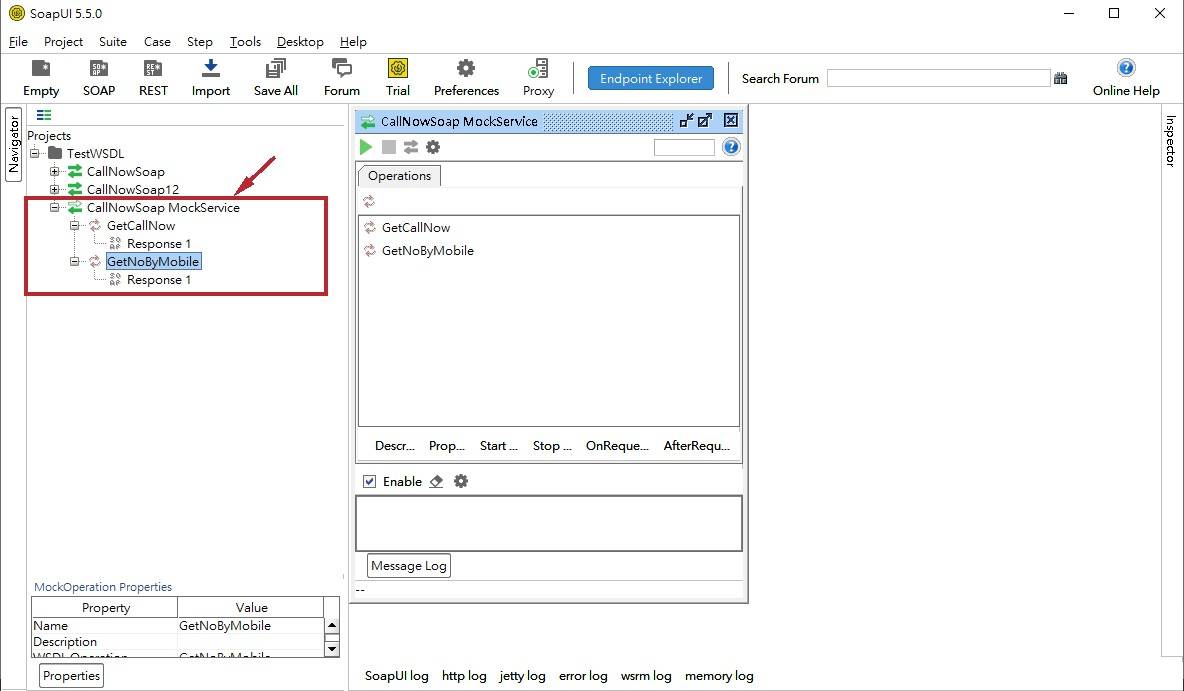Collapse the TestWSDL project node
The image size is (1184, 691).
pos(35,153)
